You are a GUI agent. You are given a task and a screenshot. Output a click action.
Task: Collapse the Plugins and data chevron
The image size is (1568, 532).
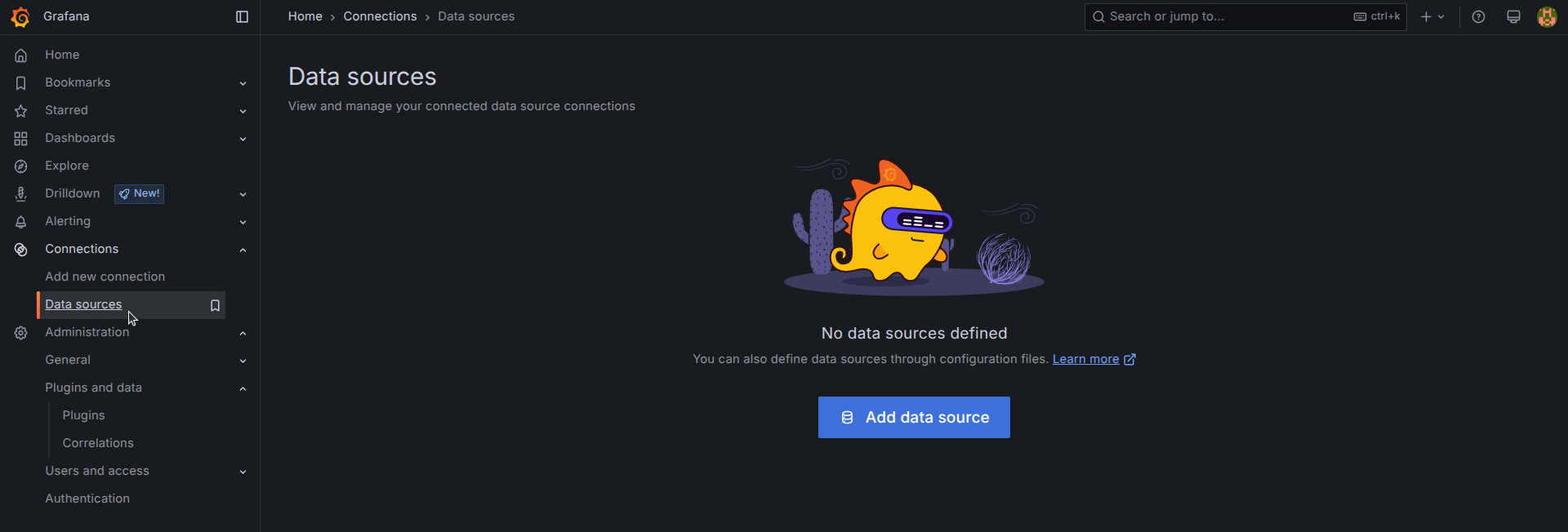(243, 388)
